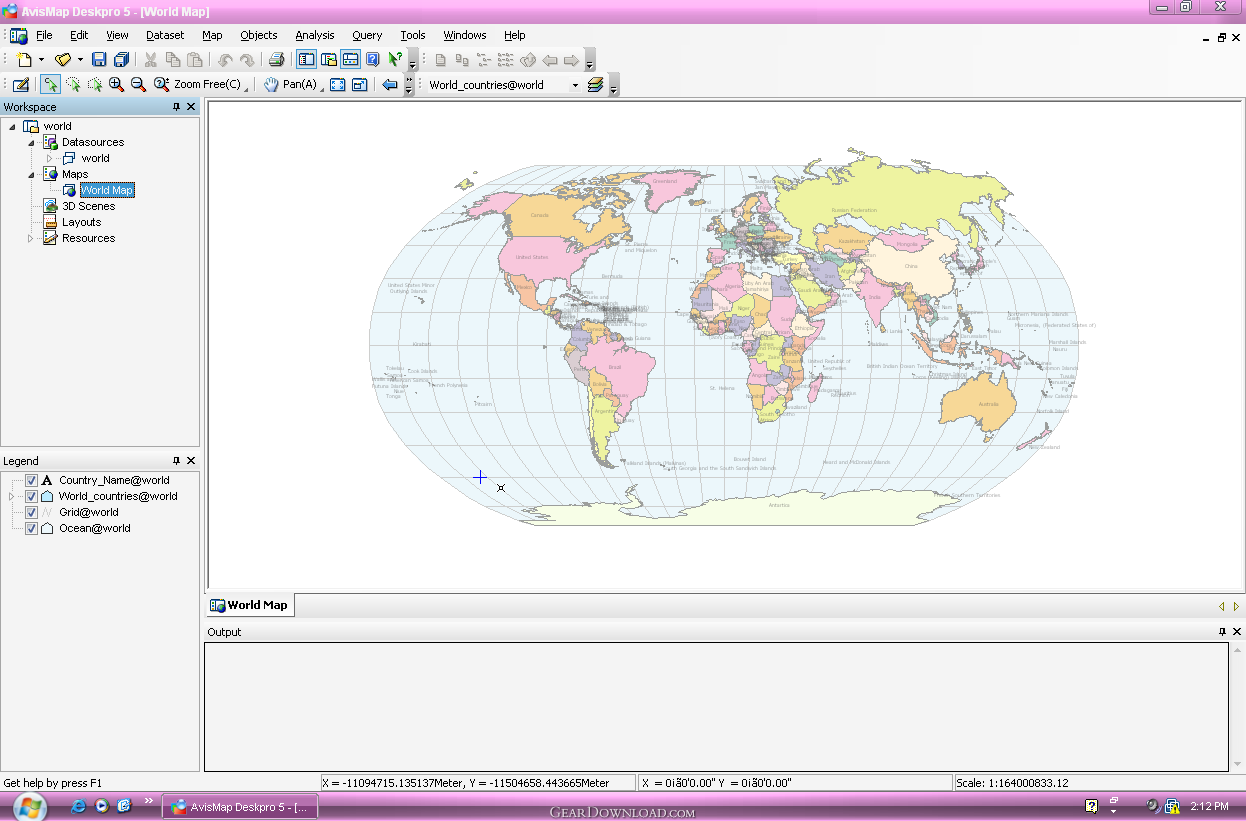Select the Zoom In magnifier tool
Viewport: 1246px width, 821px height.
(117, 85)
